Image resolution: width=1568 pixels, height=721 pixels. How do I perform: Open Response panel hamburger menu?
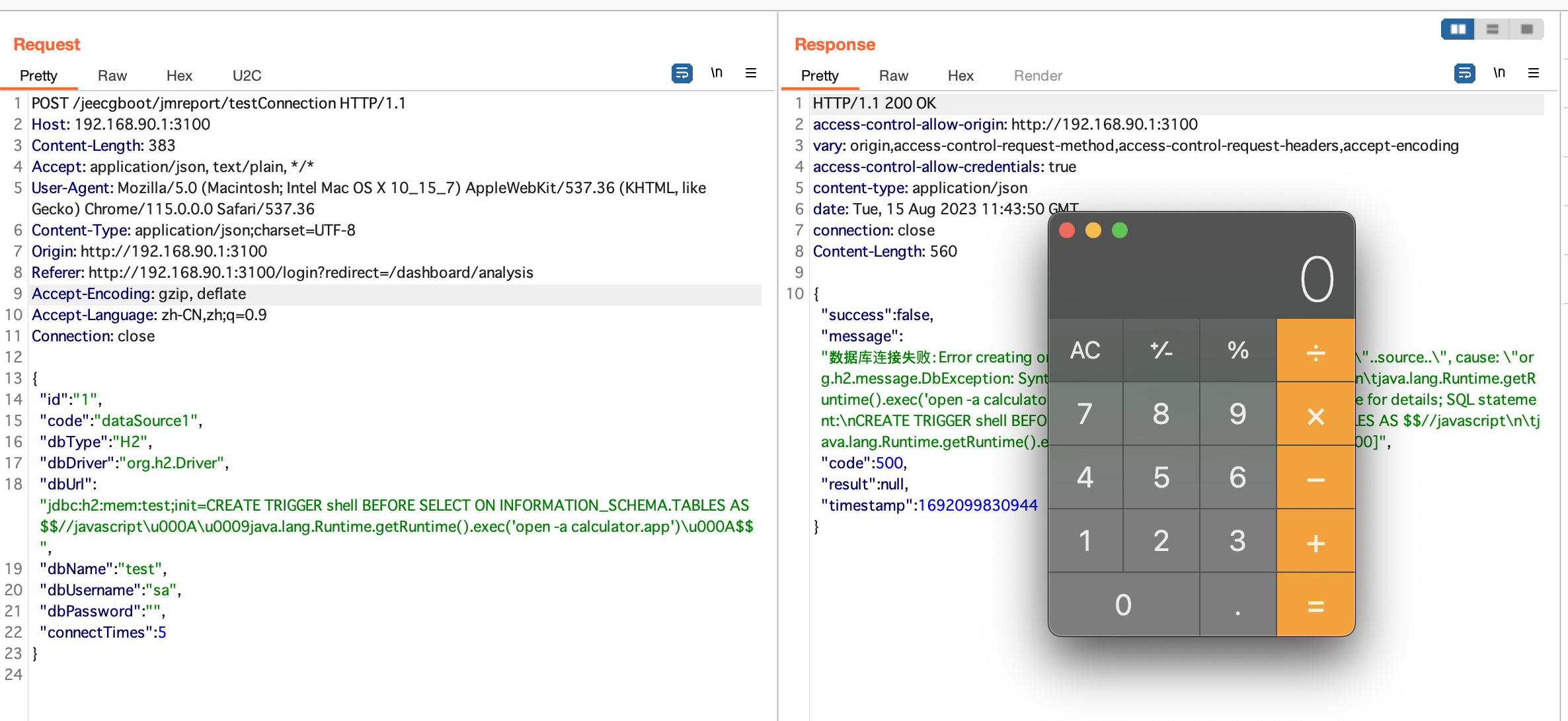click(x=1534, y=73)
